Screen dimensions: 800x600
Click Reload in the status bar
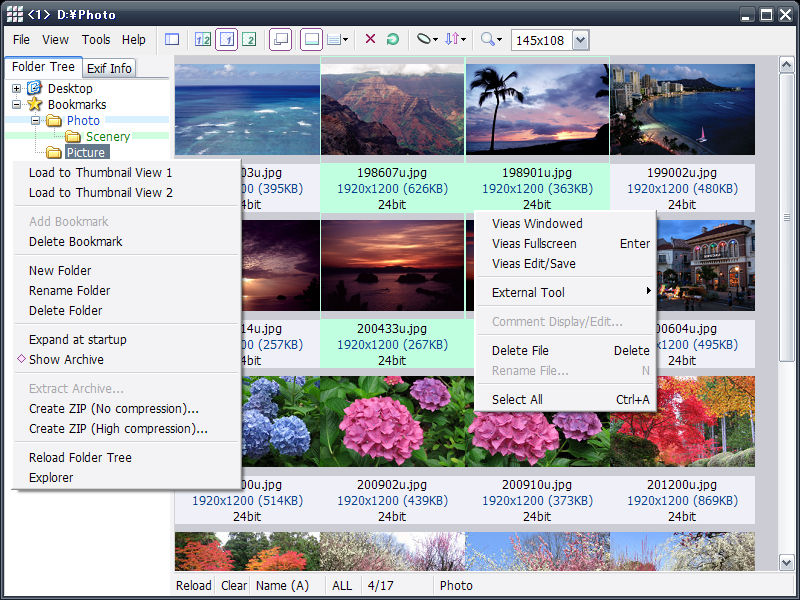(194, 585)
